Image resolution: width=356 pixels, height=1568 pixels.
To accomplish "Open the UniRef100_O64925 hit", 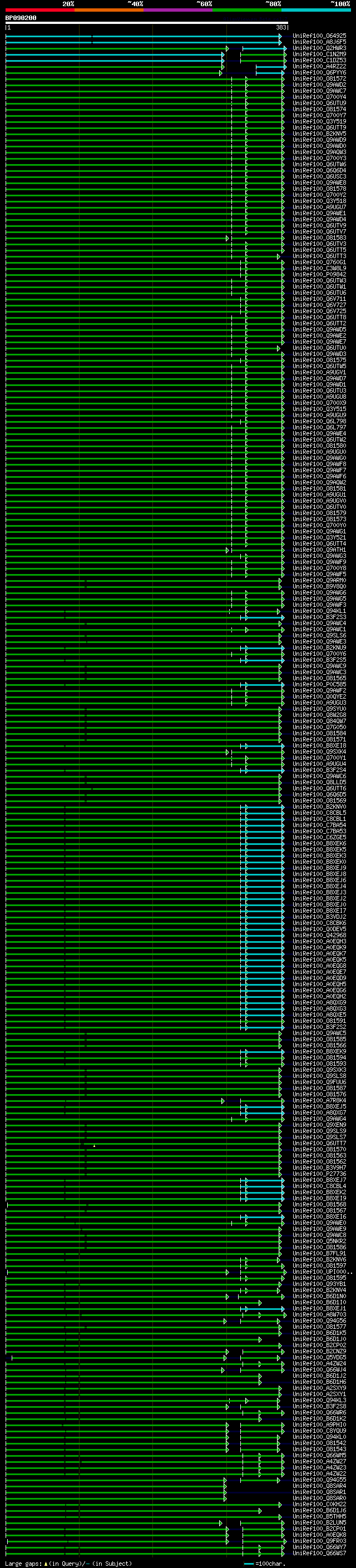I will [x=319, y=36].
